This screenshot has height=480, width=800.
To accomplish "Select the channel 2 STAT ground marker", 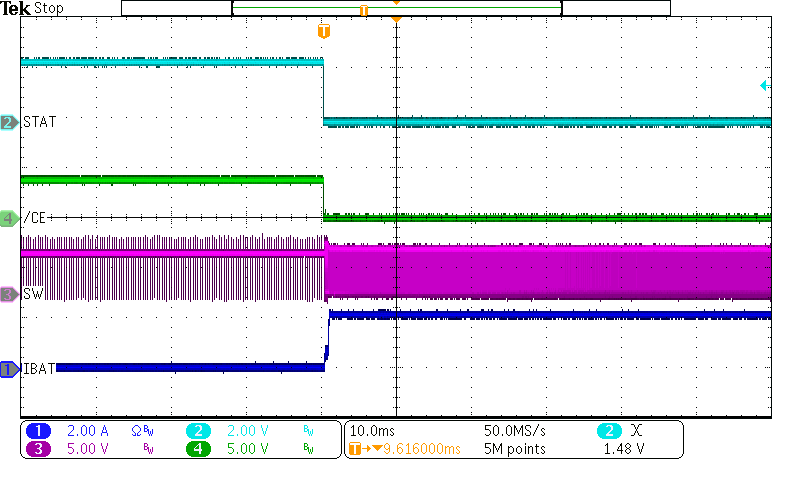I will (x=9, y=122).
